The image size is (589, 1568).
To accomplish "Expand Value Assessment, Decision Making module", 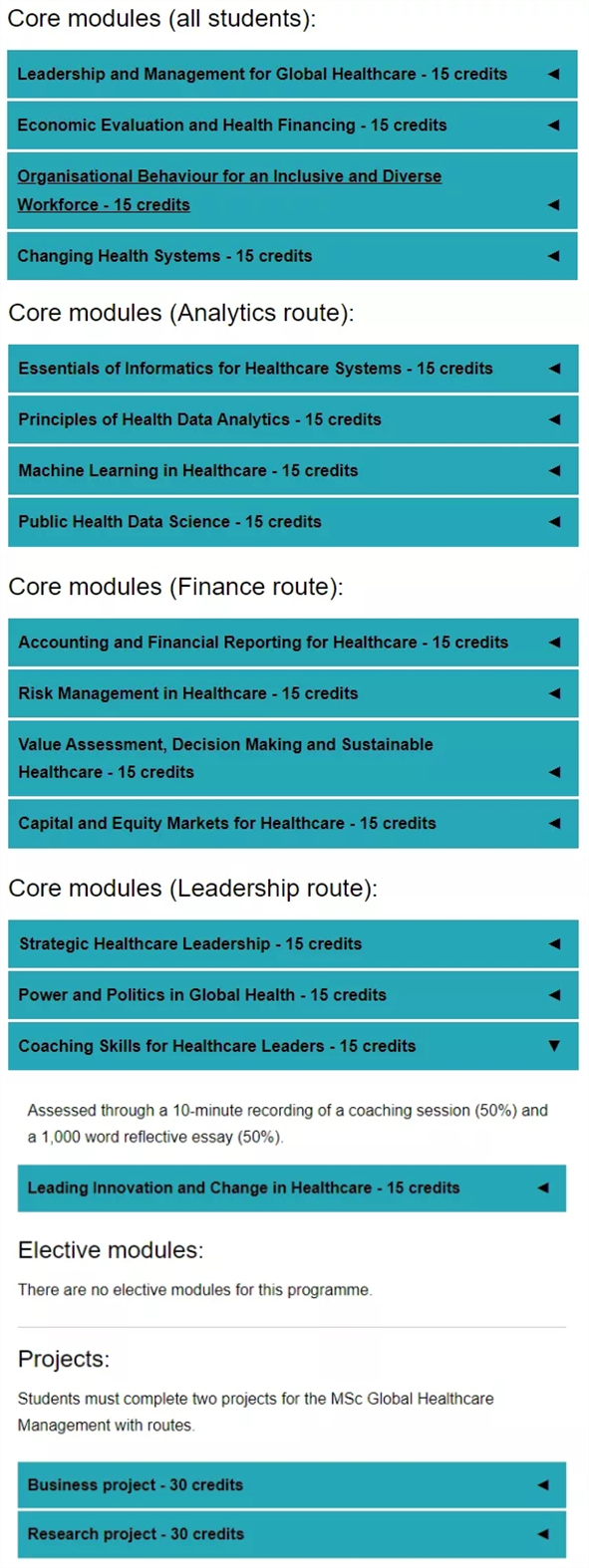I will pos(293,758).
